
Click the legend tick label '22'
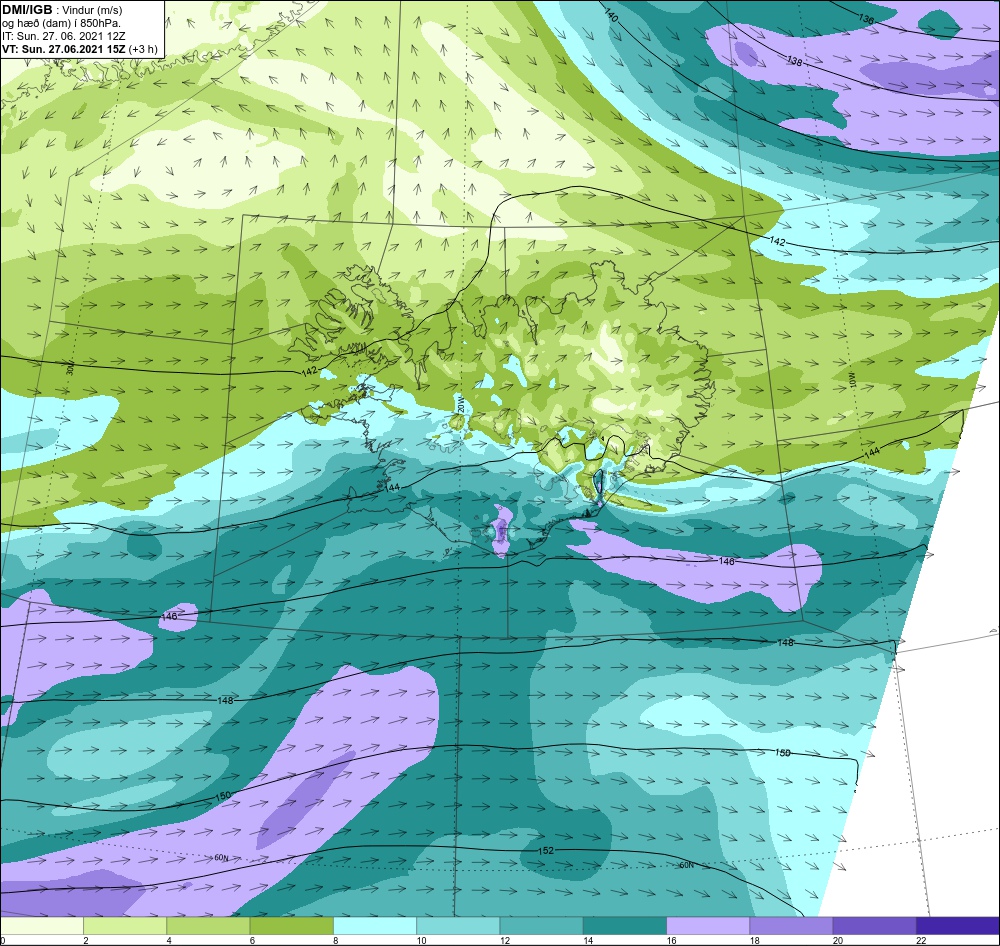tap(921, 940)
